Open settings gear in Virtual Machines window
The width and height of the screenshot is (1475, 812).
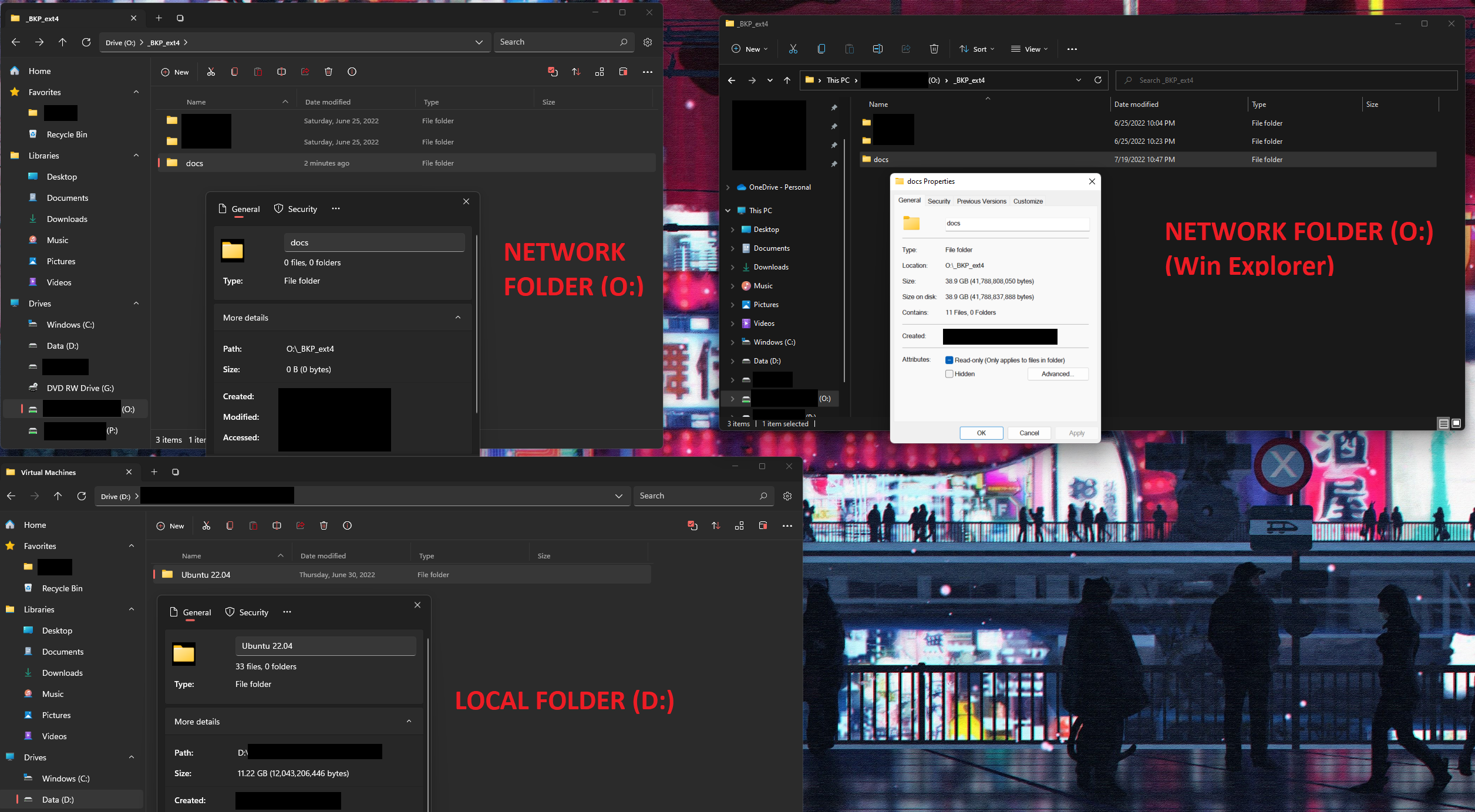pos(787,496)
